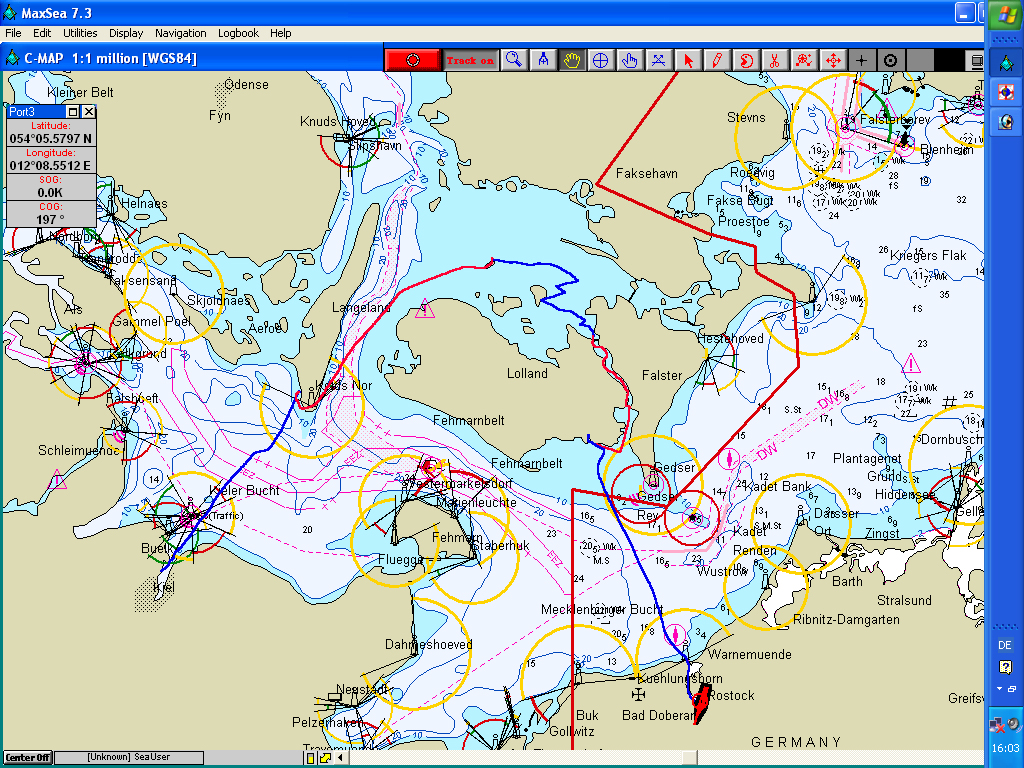Click the Kriegers Flak chart label

point(927,255)
